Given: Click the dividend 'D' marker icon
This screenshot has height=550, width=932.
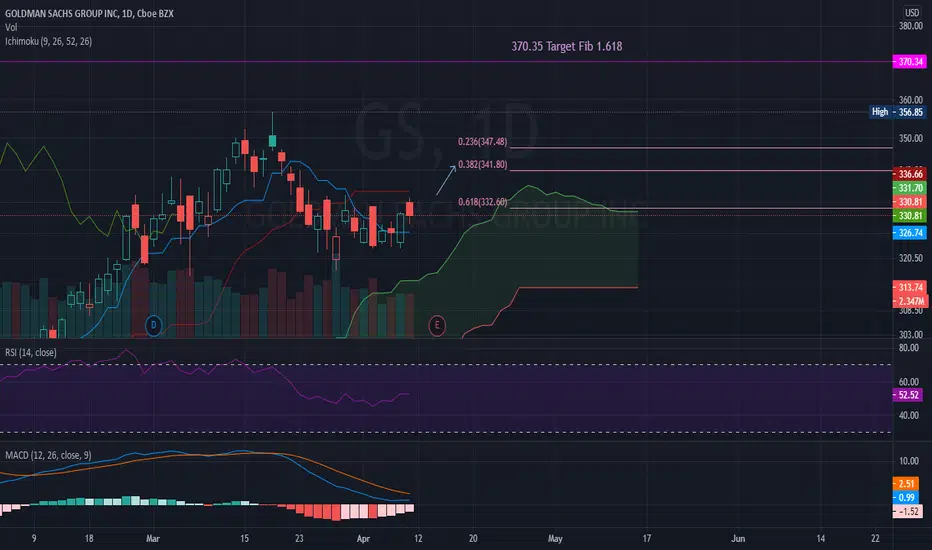Looking at the screenshot, I should pos(153,325).
